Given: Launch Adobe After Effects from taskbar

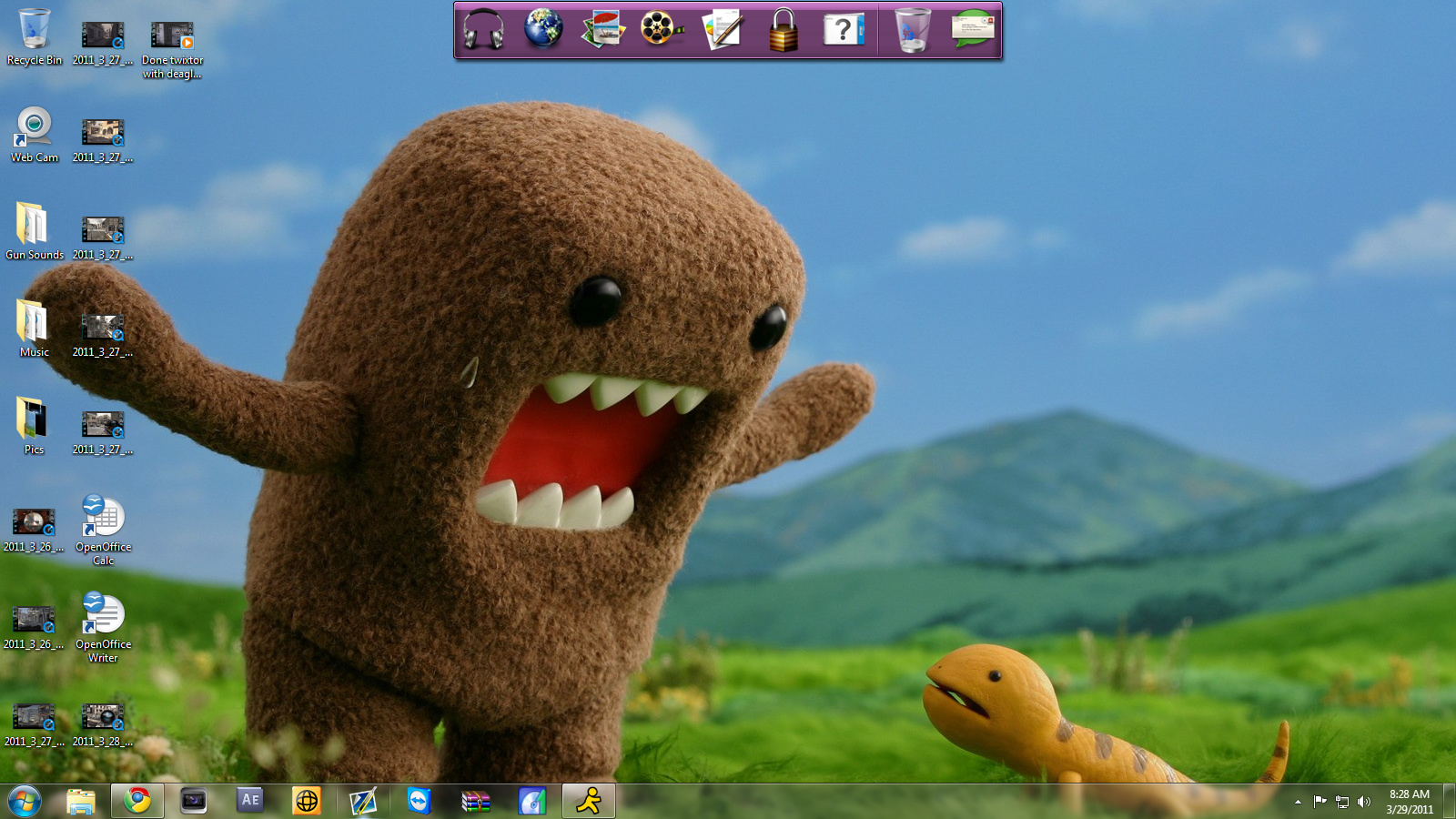Looking at the screenshot, I should (250, 801).
